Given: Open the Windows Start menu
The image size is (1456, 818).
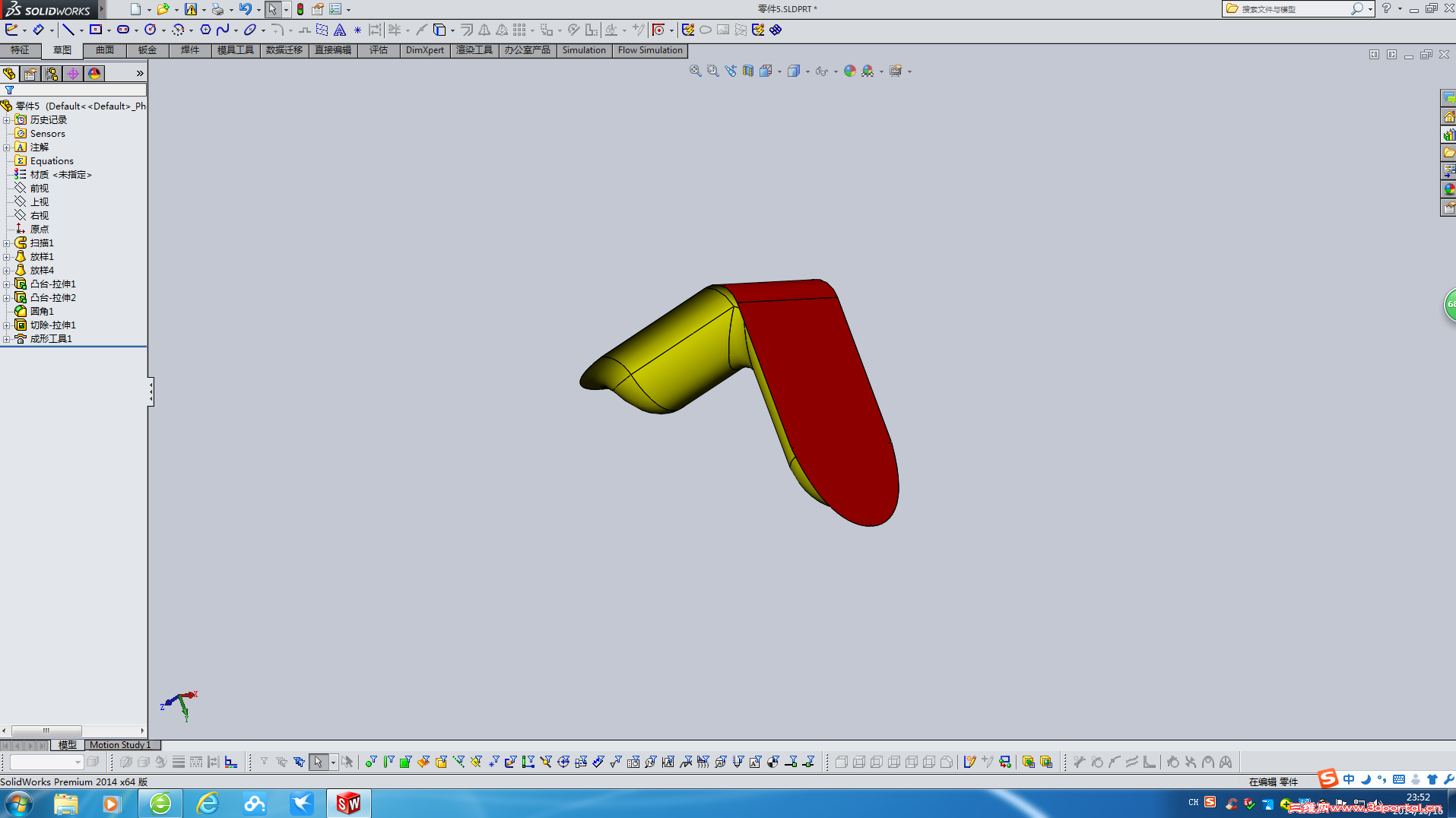Looking at the screenshot, I should (18, 804).
